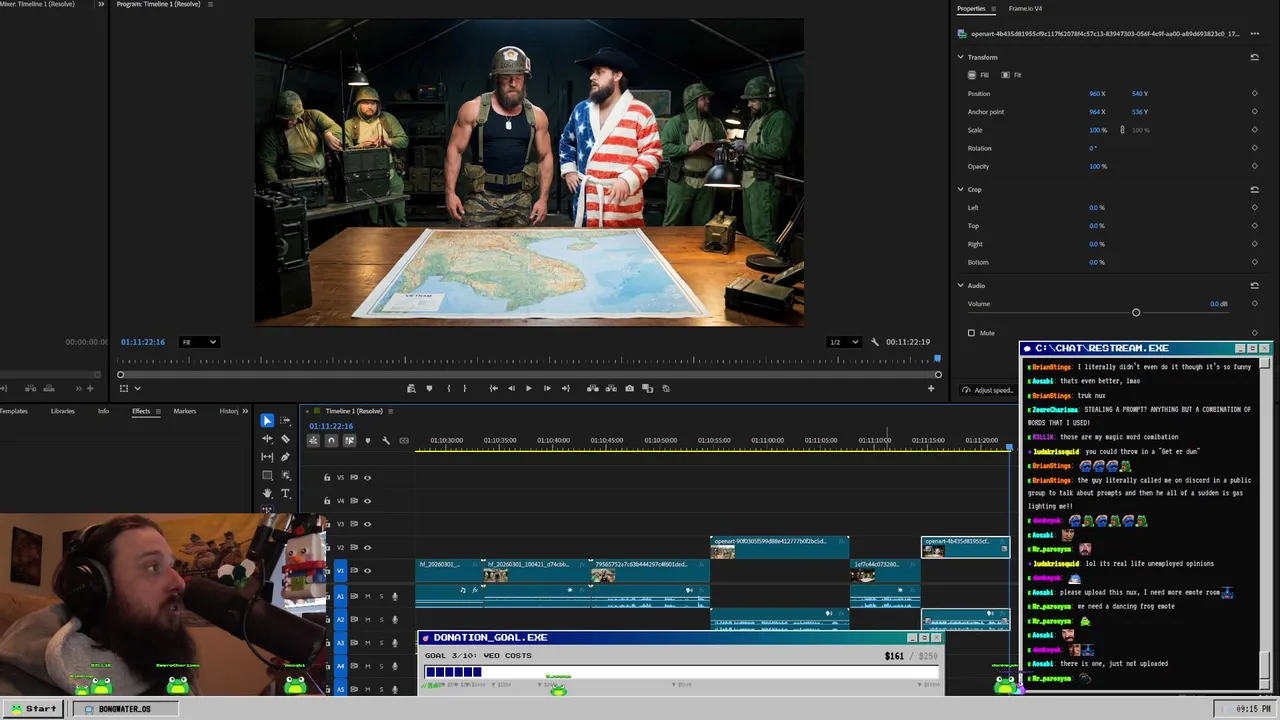Viewport: 1280px width, 720px height.
Task: Open the Fit zoom level dropdown
Action: click(x=198, y=342)
